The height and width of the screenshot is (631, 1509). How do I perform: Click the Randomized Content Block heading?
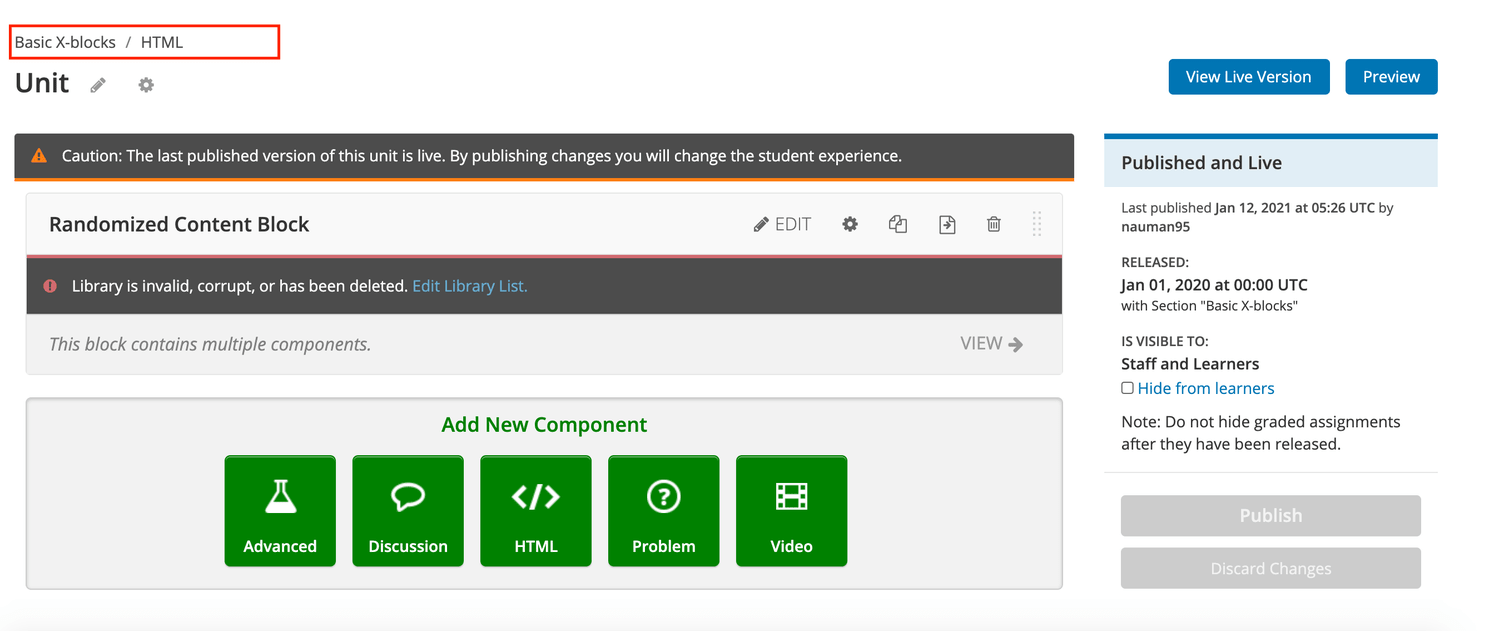[x=179, y=224]
